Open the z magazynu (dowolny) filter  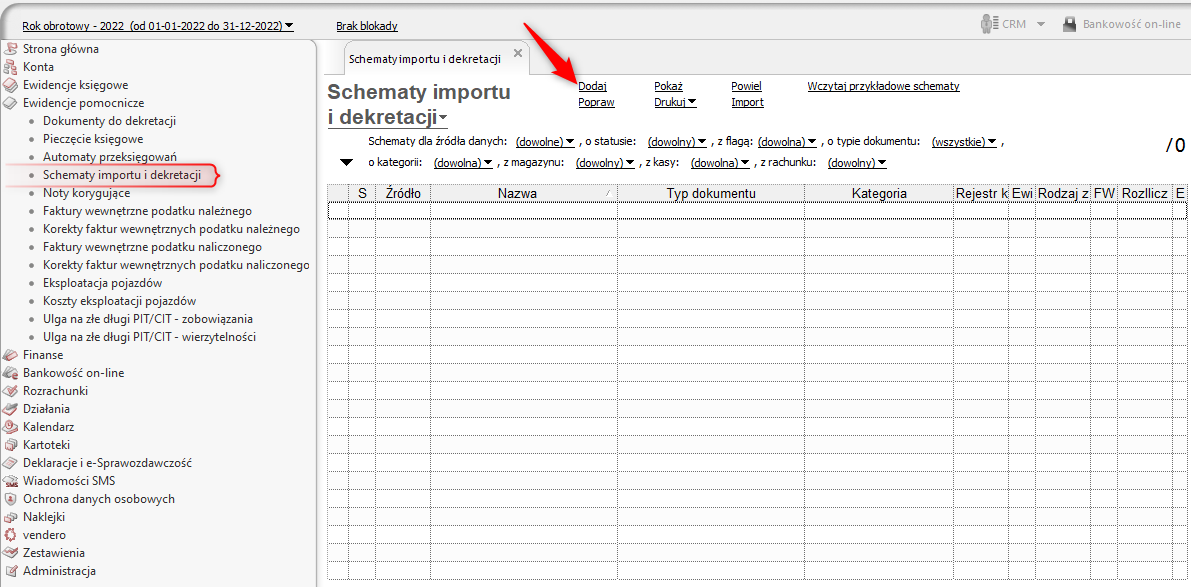605,163
